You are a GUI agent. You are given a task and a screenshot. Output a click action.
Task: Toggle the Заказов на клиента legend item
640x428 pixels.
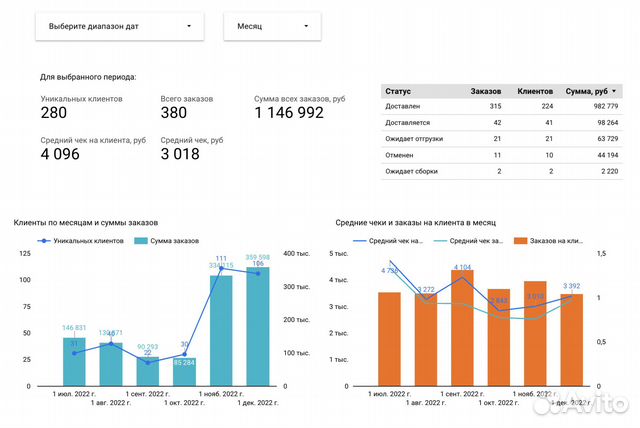pos(555,241)
